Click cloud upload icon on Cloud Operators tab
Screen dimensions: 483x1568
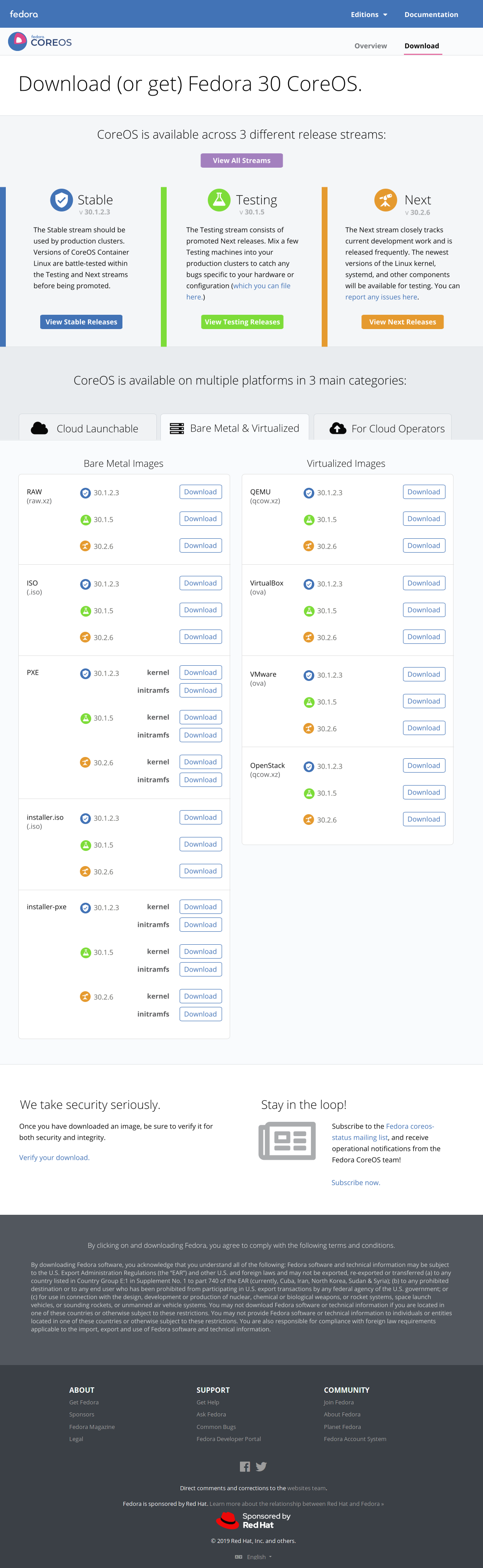tap(338, 428)
